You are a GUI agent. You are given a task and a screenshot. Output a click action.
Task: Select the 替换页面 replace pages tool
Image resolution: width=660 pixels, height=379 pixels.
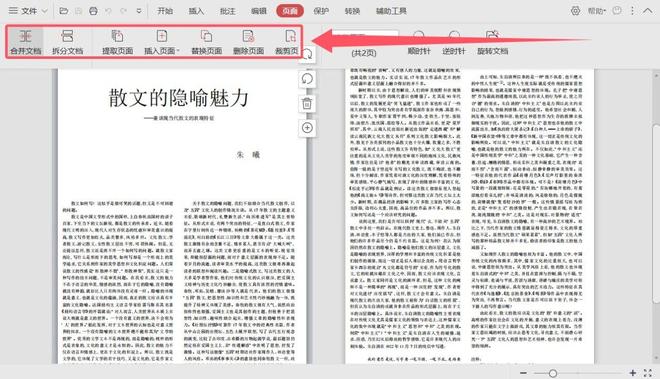click(206, 42)
